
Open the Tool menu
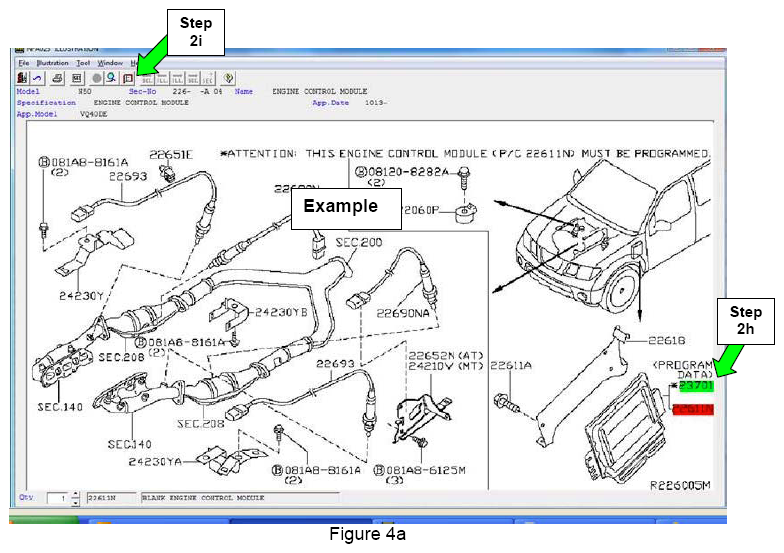(x=84, y=63)
